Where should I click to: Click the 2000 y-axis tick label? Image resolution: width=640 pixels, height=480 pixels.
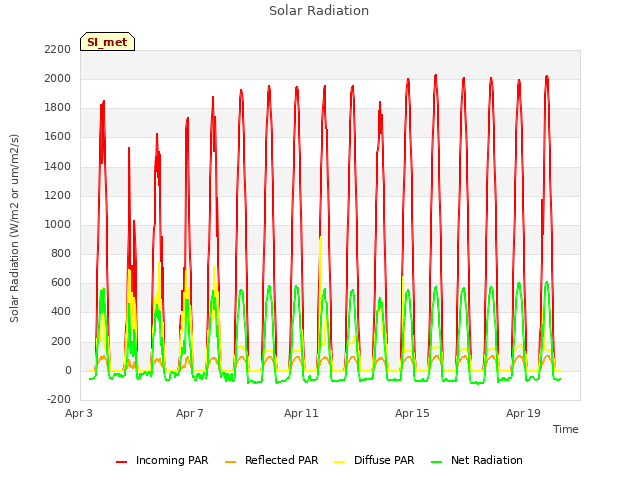point(58,78)
